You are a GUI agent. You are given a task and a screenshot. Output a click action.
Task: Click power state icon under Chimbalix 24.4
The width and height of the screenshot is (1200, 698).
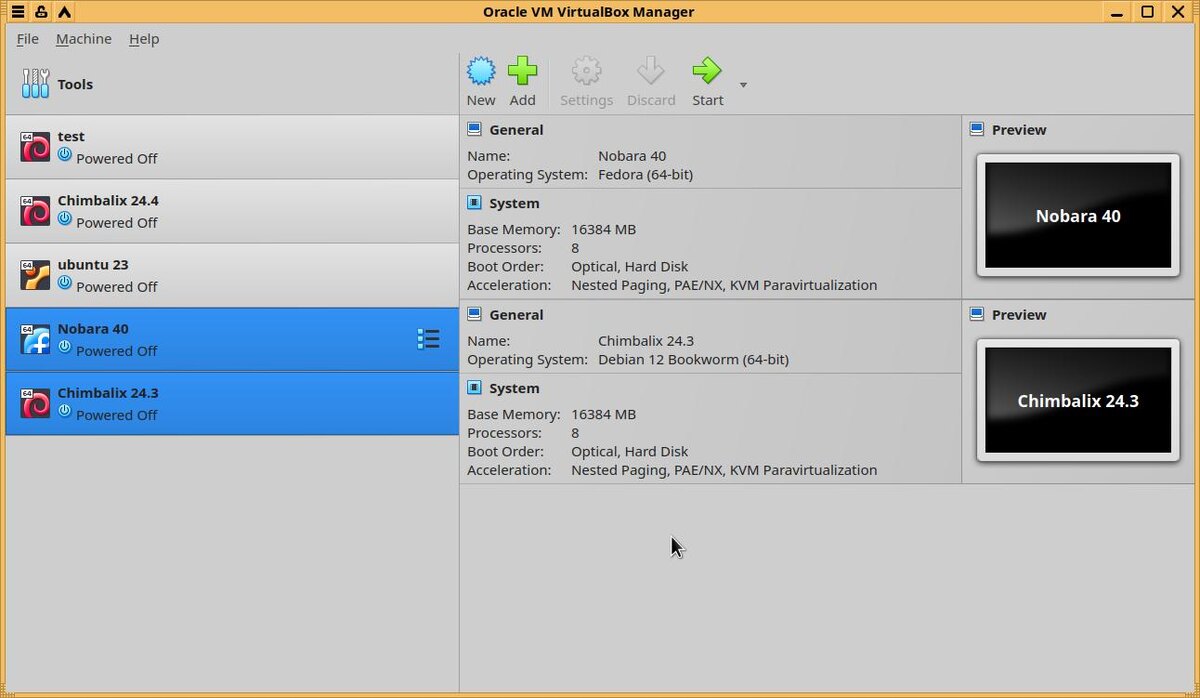65,219
